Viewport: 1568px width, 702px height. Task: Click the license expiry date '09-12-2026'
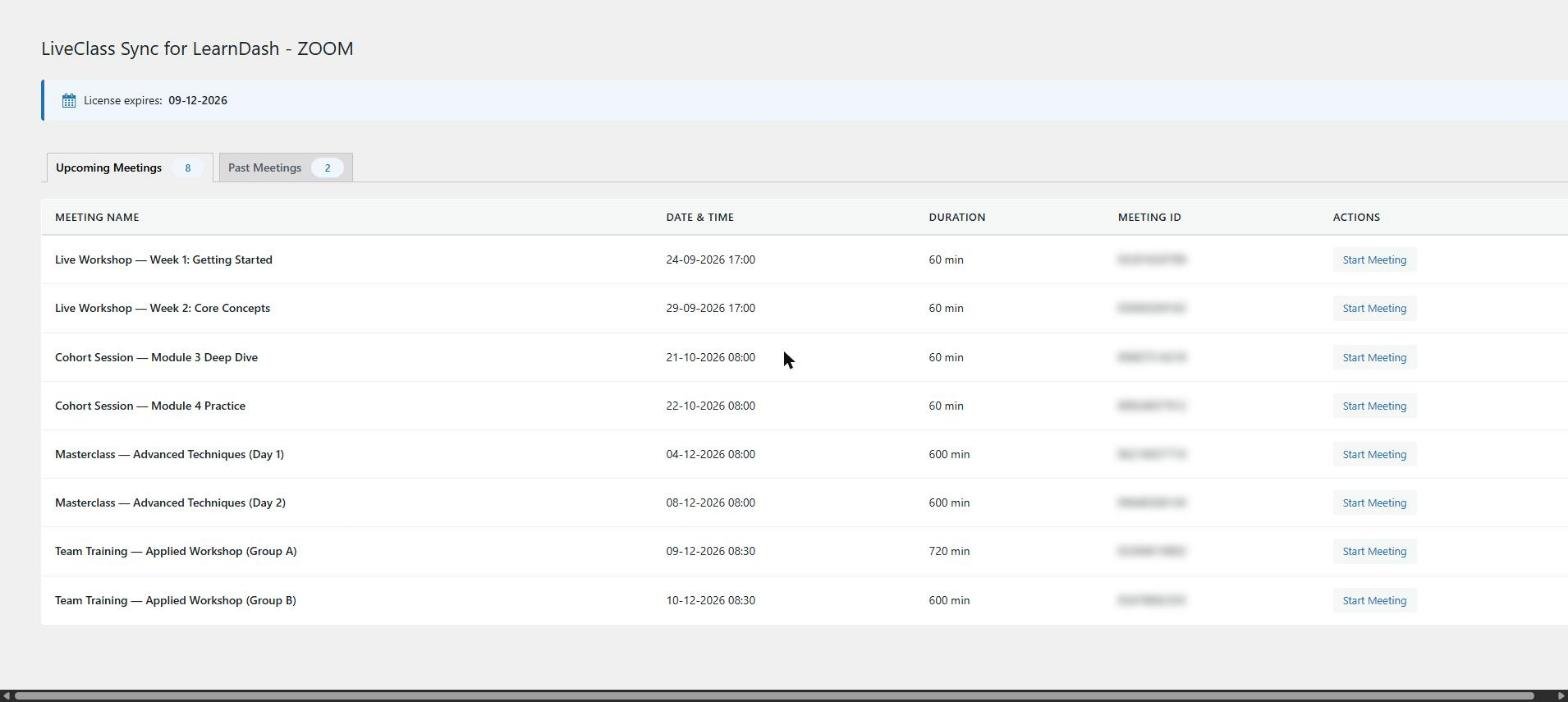tap(198, 100)
